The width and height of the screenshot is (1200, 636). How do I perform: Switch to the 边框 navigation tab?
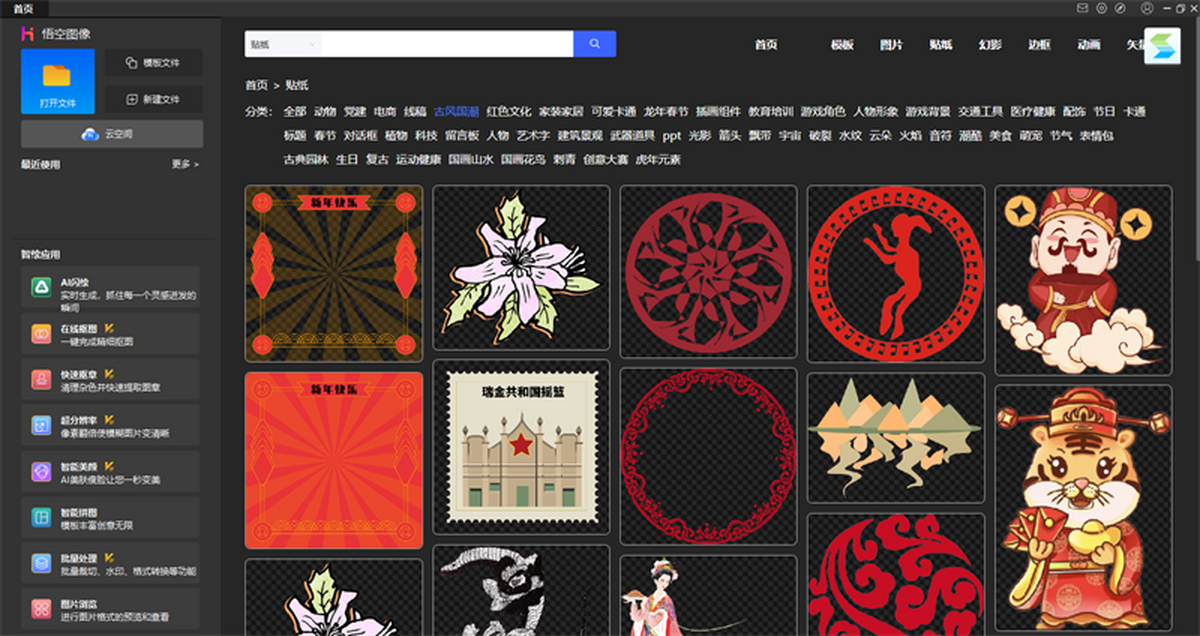click(x=1039, y=45)
